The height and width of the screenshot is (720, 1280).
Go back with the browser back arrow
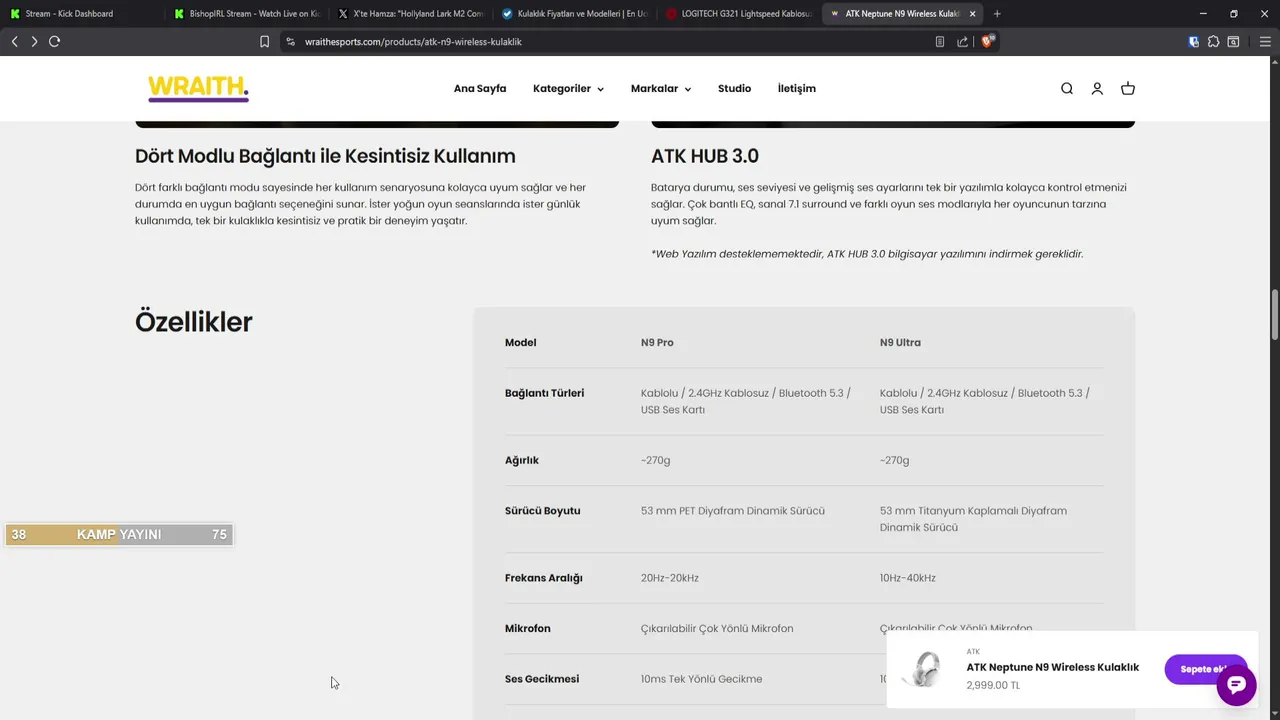pos(14,41)
